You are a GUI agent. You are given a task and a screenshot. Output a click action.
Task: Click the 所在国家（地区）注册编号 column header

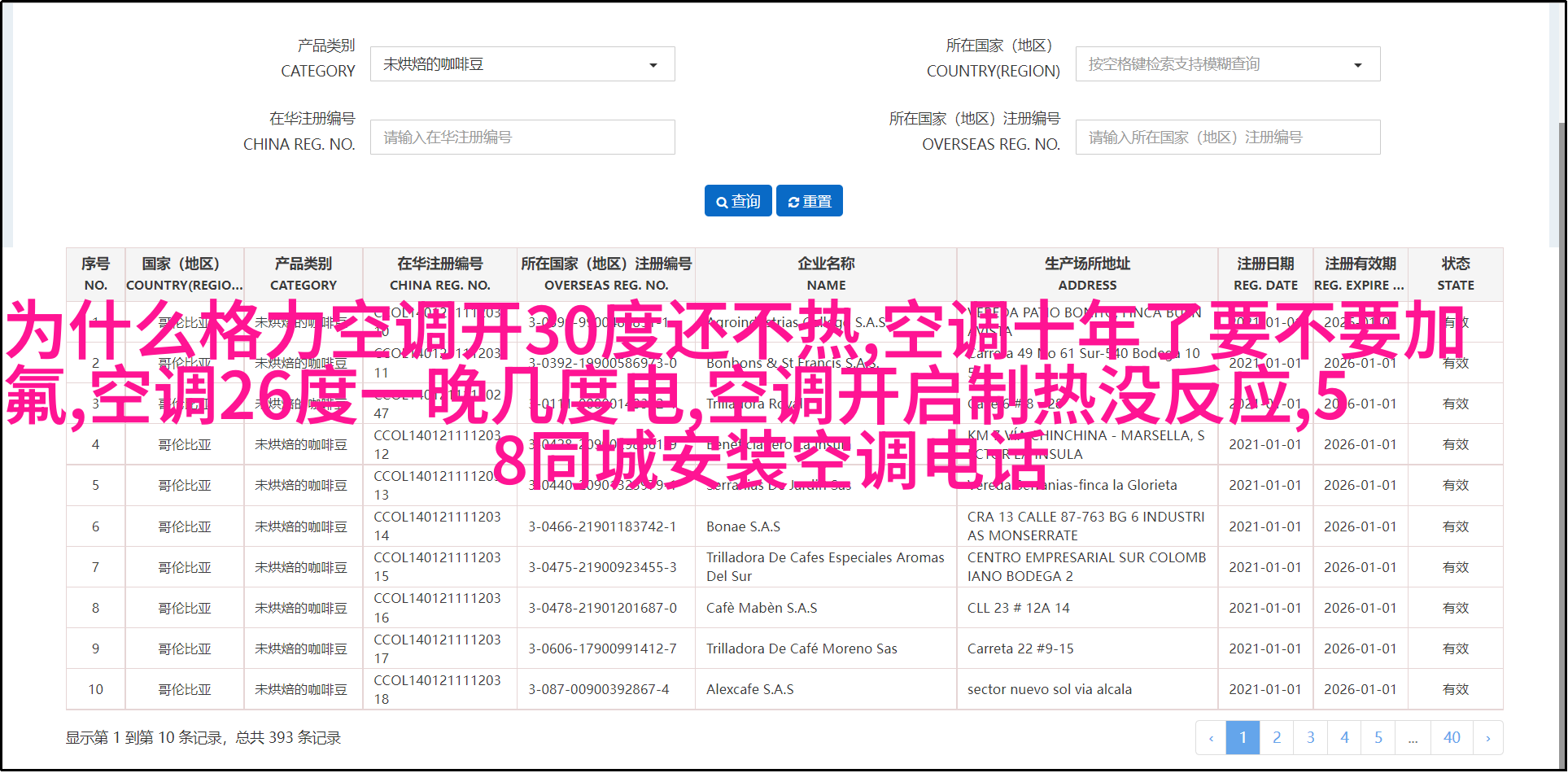tap(606, 274)
